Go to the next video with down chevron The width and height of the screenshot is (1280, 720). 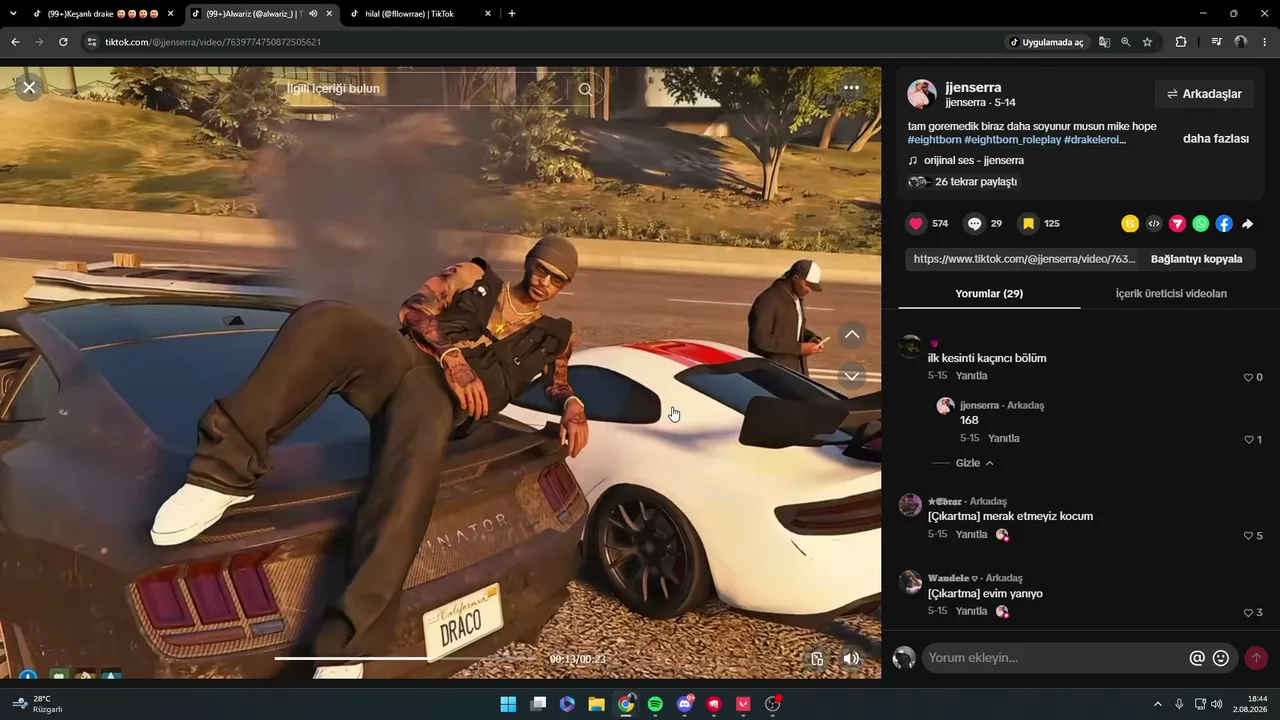tap(851, 376)
